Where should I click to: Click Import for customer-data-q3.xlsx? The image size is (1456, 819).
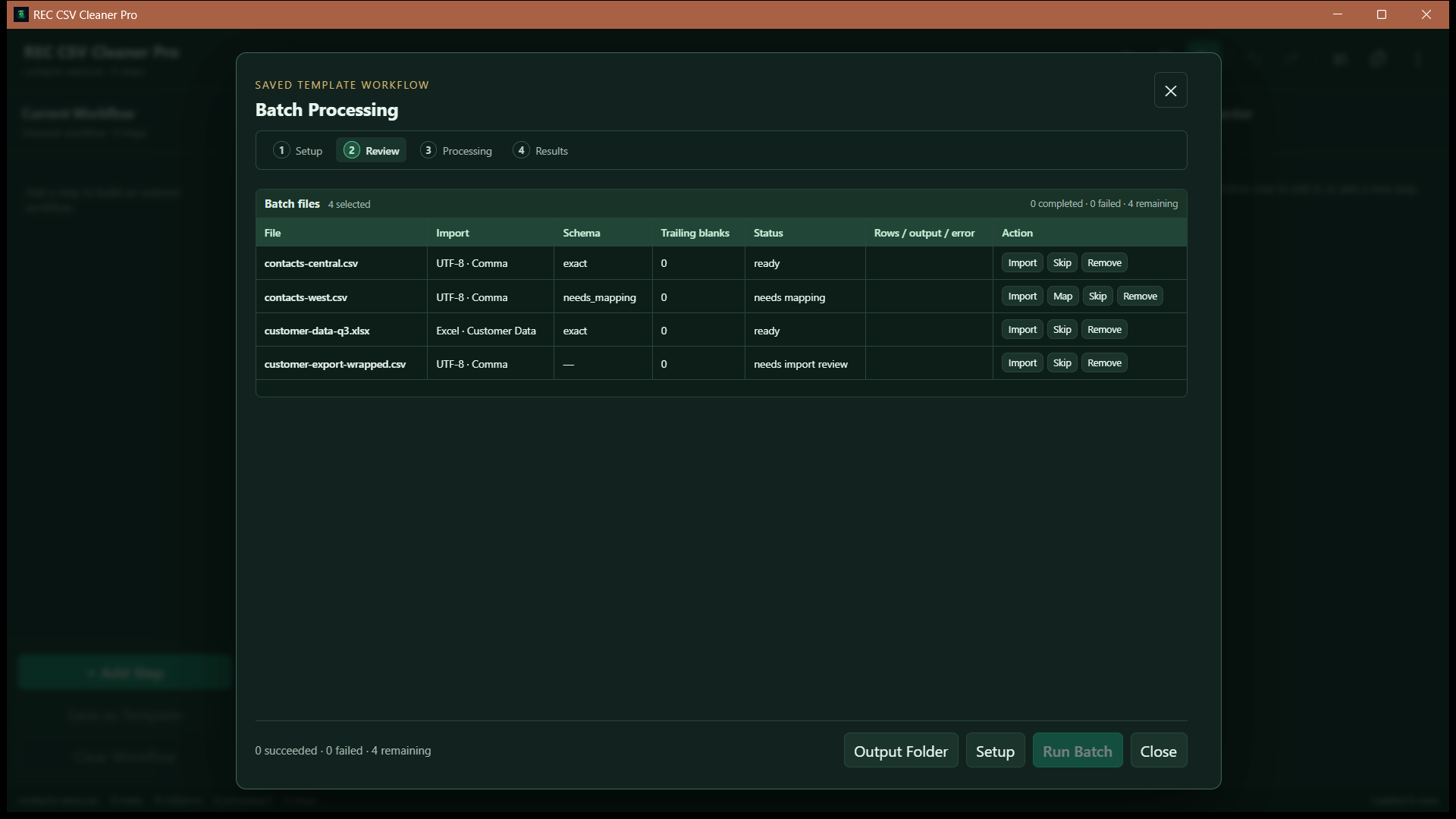pyautogui.click(x=1022, y=329)
